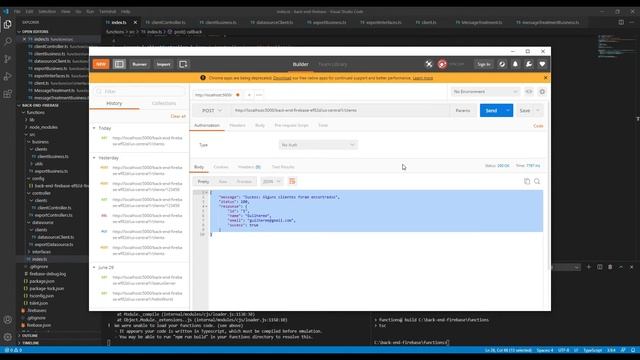
Task: Open VS Code Extensions icon
Action: (x=8, y=94)
